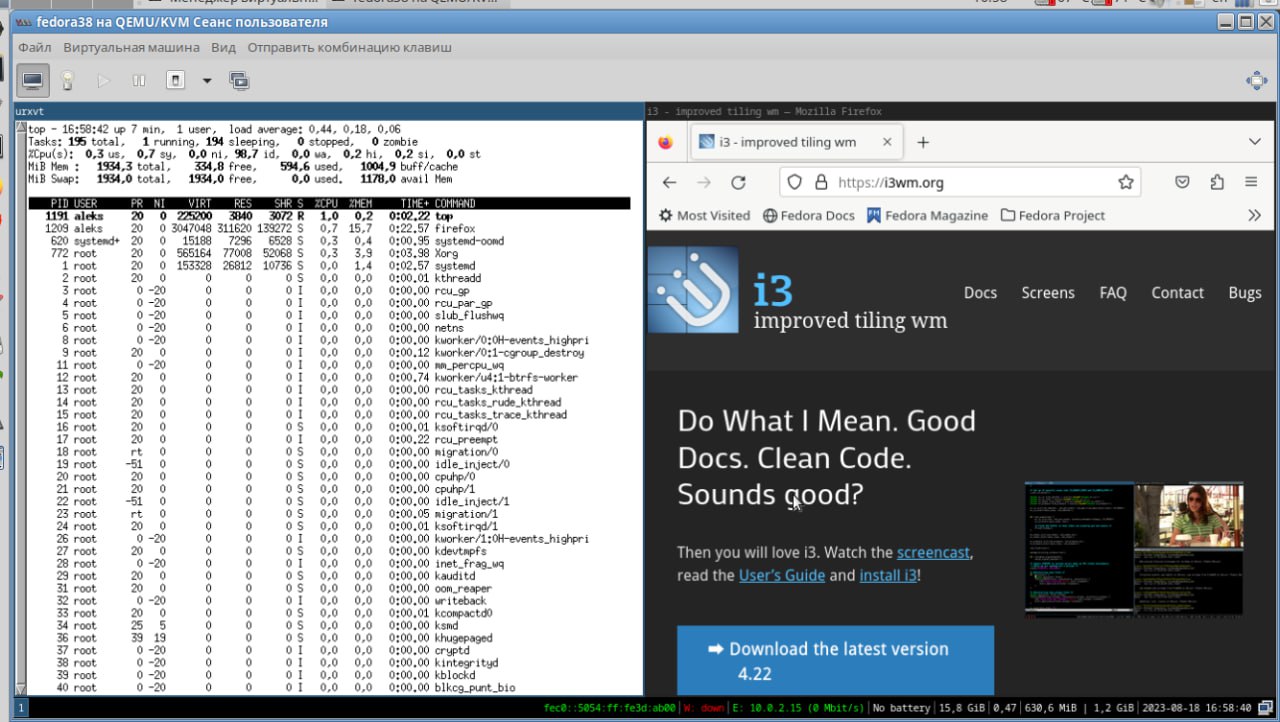This screenshot has height=722, width=1280.
Task: Click the Mozilla Firefox i3 window title bar
Action: [x=962, y=111]
